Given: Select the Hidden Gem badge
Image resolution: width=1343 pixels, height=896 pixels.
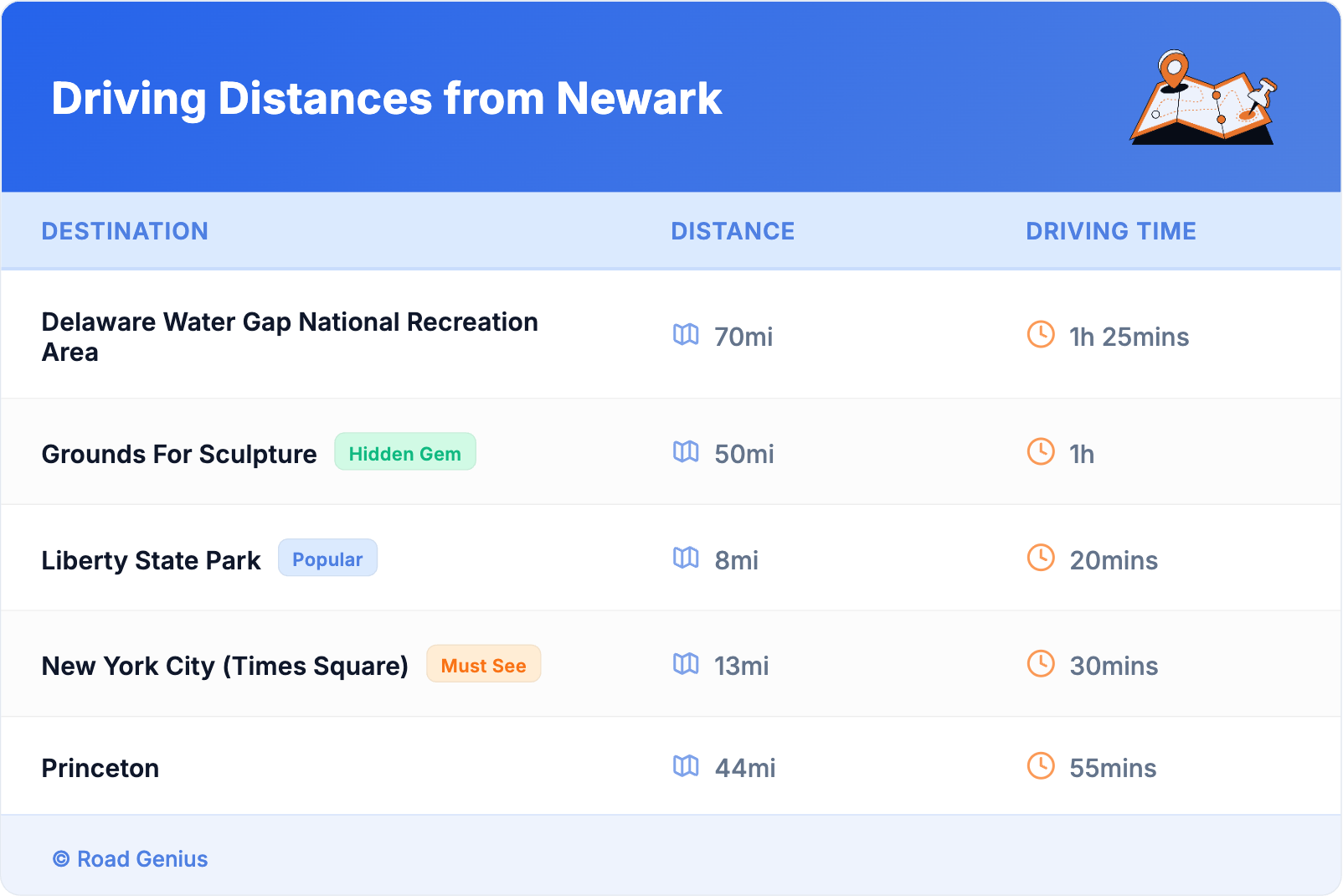Looking at the screenshot, I should (405, 453).
